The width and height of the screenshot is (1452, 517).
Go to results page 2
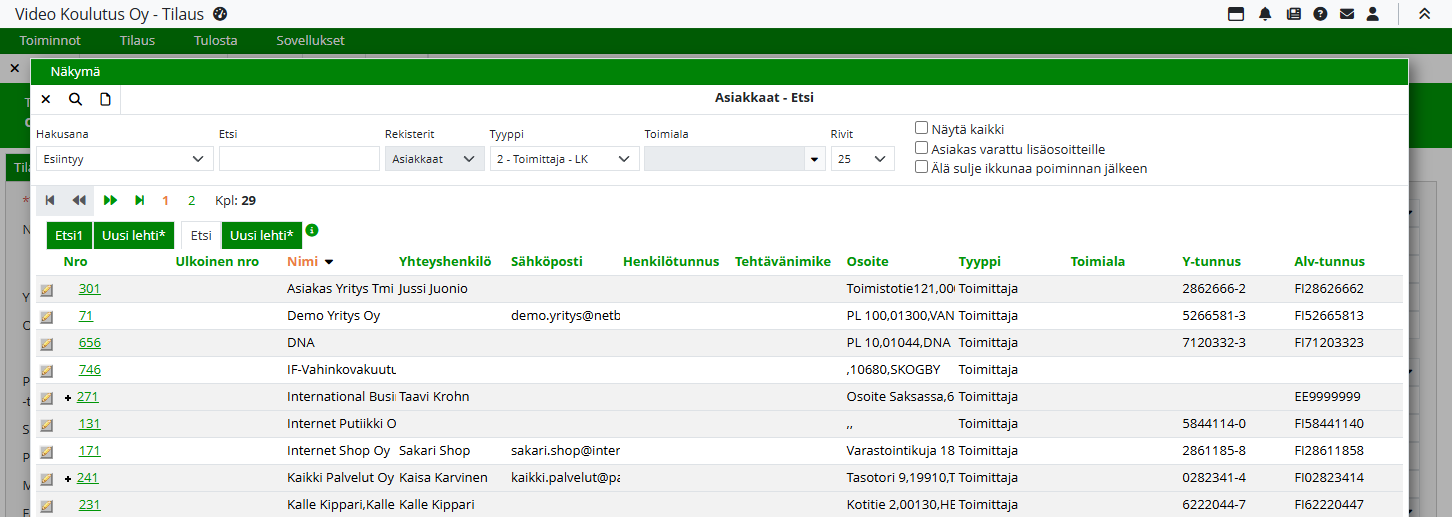pyautogui.click(x=192, y=200)
